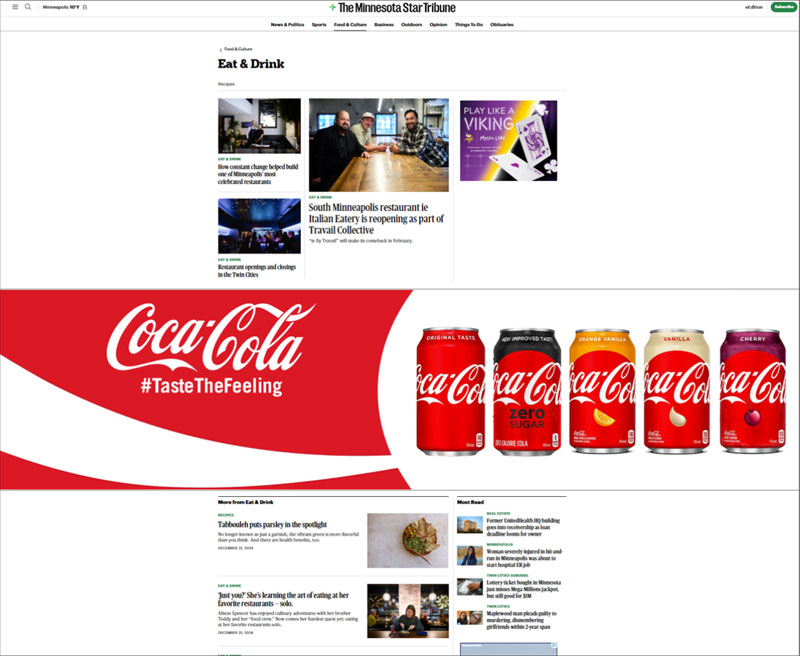Open the hamburger menu icon
800x656 pixels.
[x=15, y=7]
